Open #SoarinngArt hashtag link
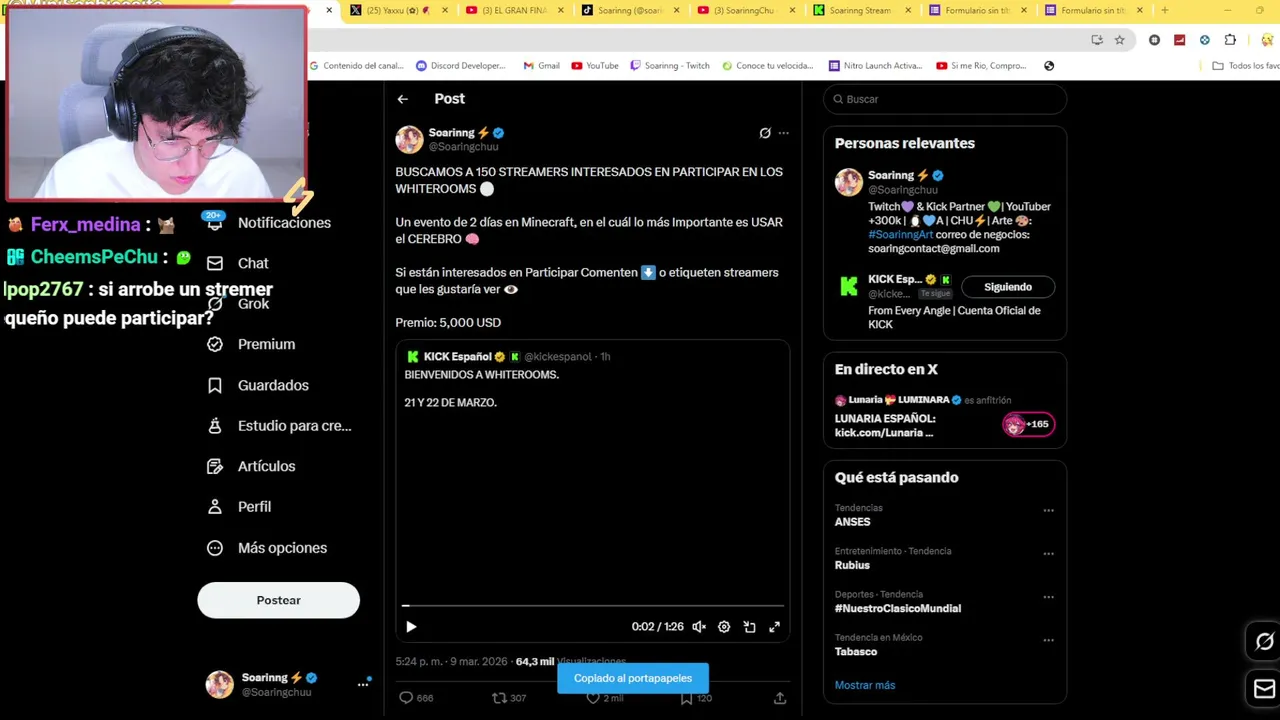Screen dimensions: 1280x720 900,235
